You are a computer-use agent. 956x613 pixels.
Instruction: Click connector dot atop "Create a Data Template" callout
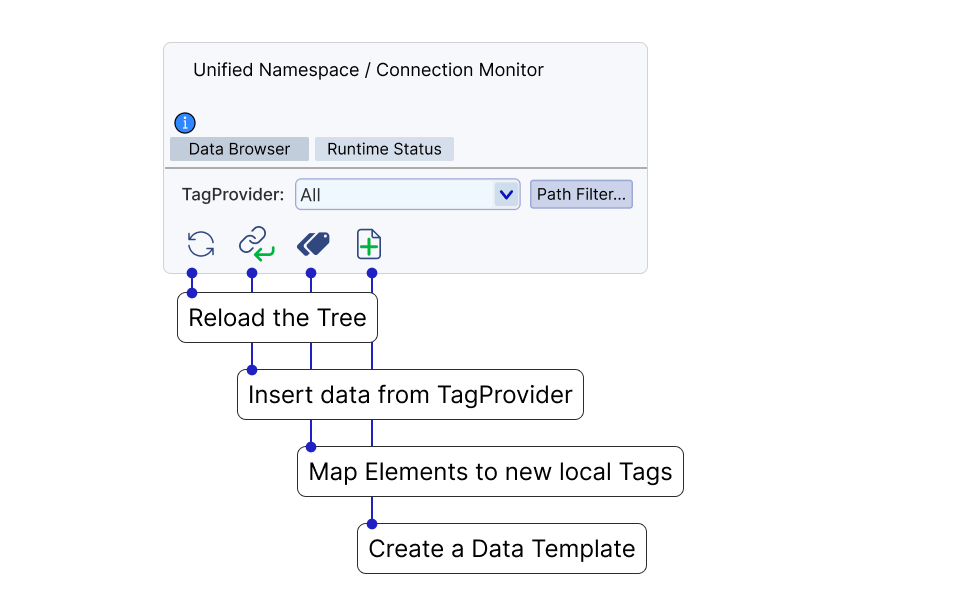click(x=372, y=523)
